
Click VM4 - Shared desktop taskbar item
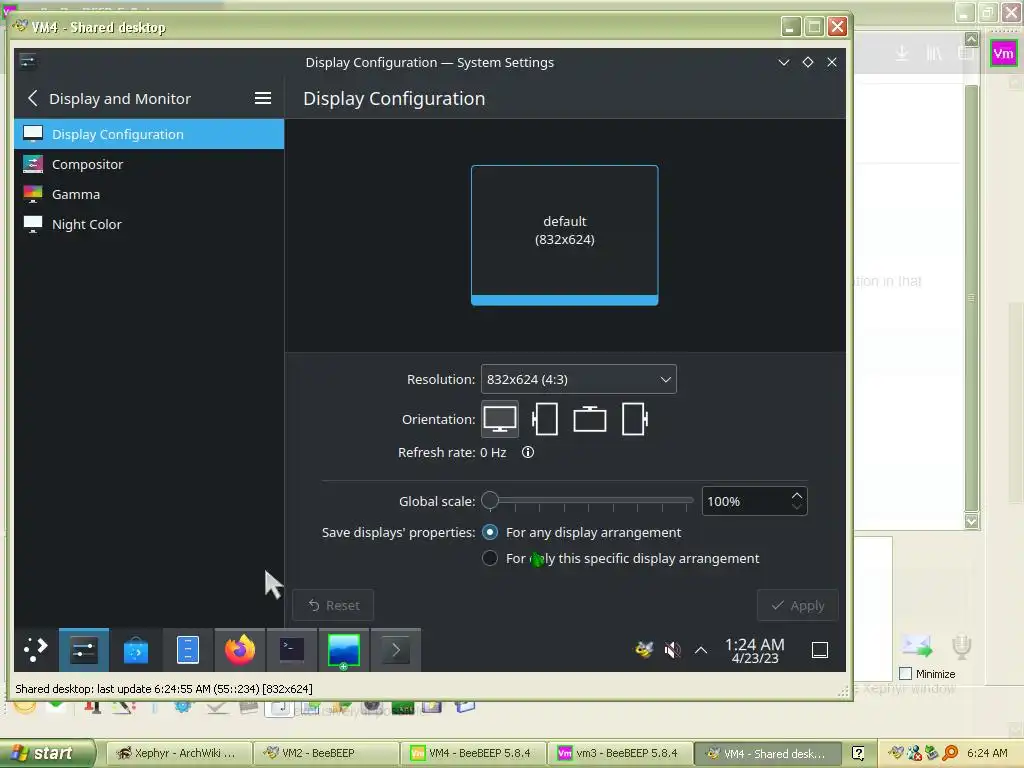tap(767, 753)
